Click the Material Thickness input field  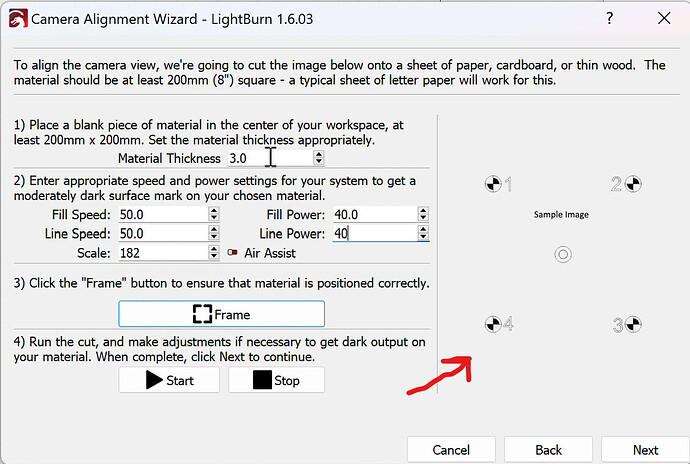[x=270, y=158]
